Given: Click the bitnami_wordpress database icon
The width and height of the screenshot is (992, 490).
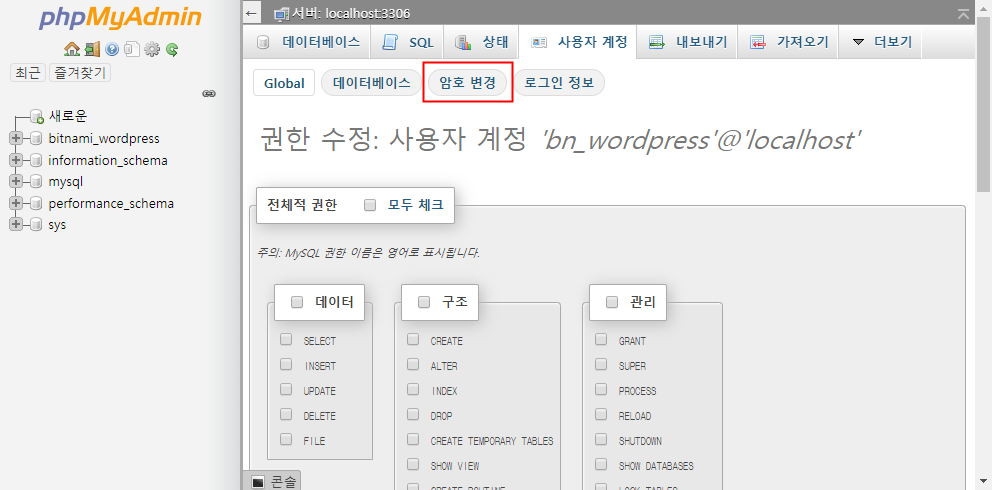Looking at the screenshot, I should [x=36, y=138].
